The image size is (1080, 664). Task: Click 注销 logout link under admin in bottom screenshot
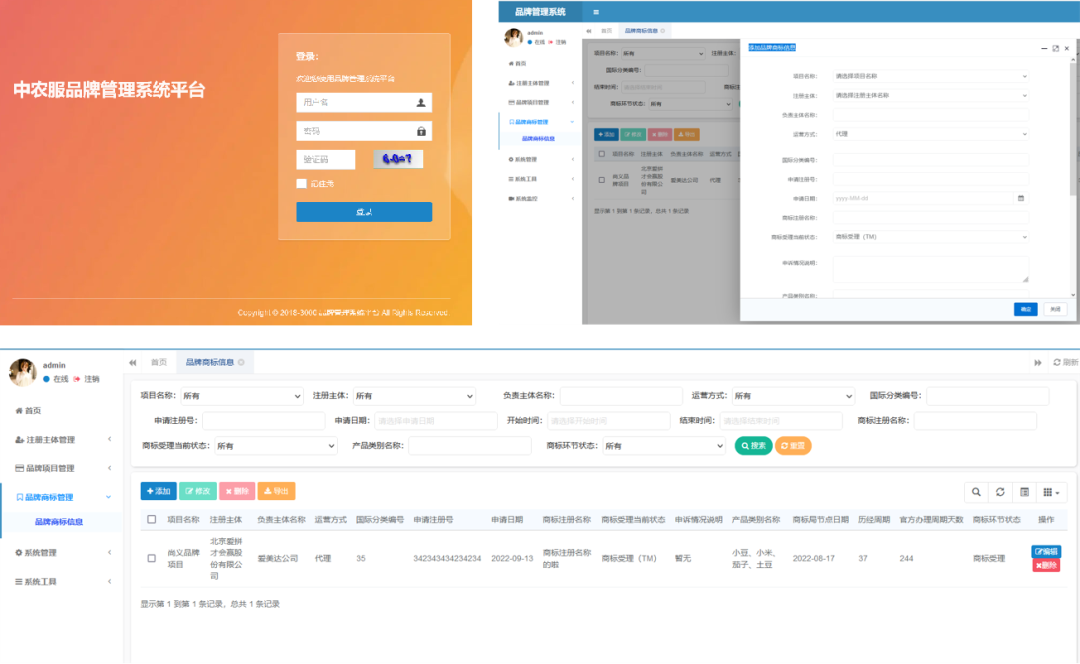click(x=92, y=379)
